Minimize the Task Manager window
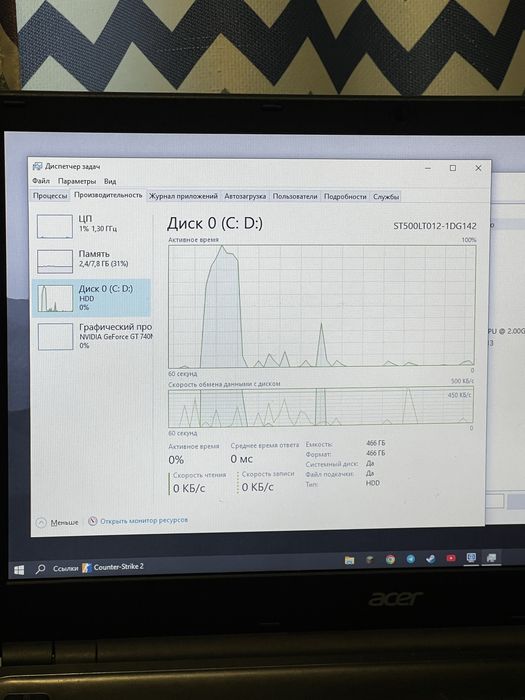The width and height of the screenshot is (525, 700). click(428, 168)
